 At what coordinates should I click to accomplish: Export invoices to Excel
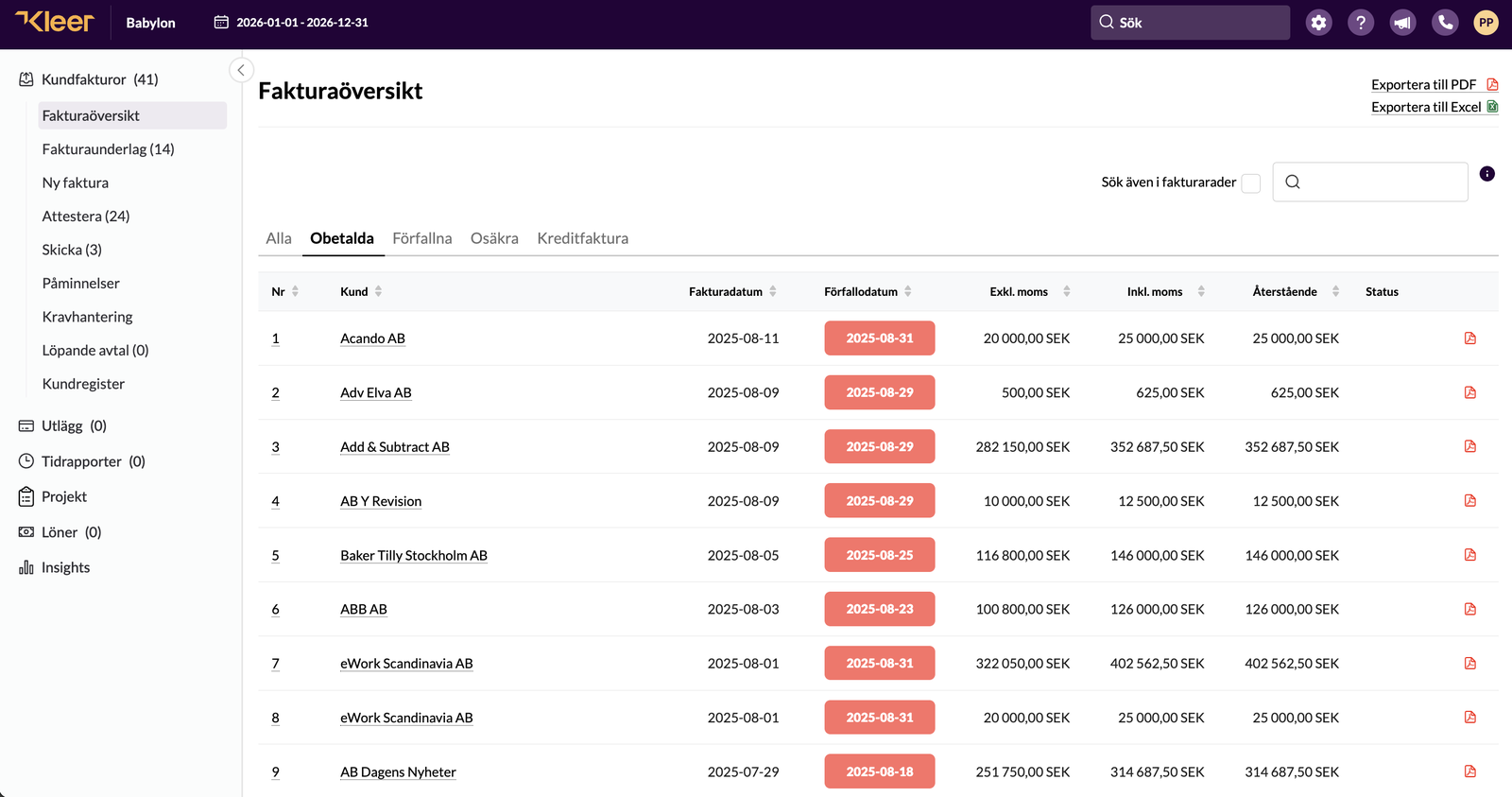tap(1435, 107)
